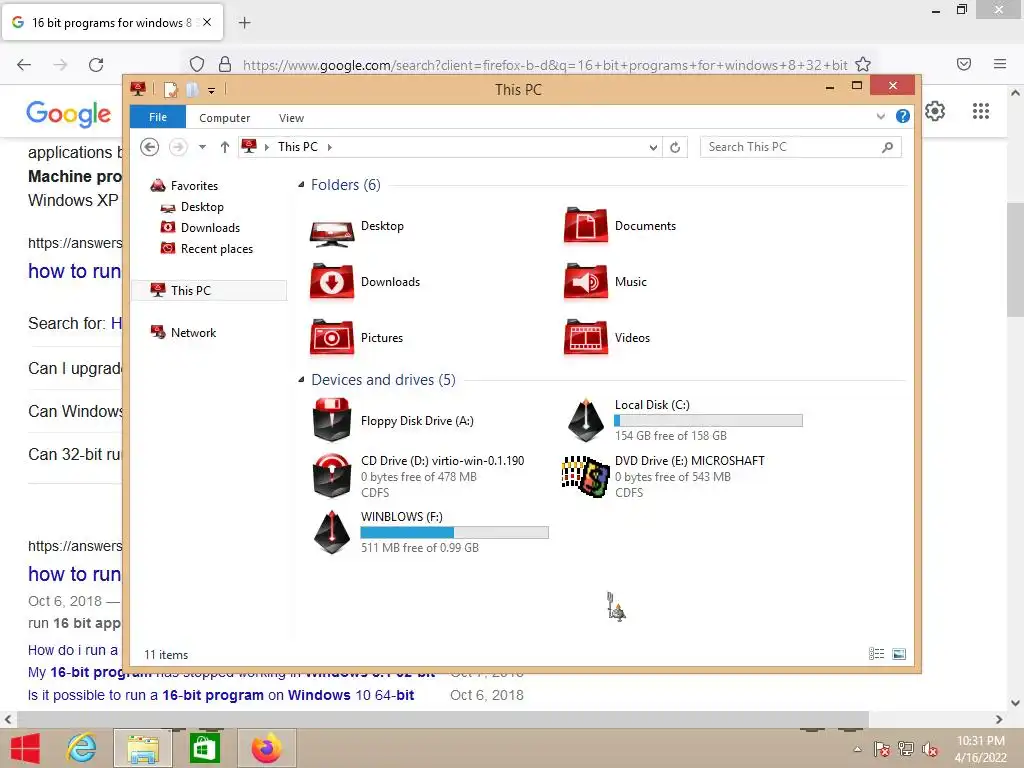Screen dimensions: 1024x768
Task: Open Google apps grid icon
Action: (x=980, y=111)
